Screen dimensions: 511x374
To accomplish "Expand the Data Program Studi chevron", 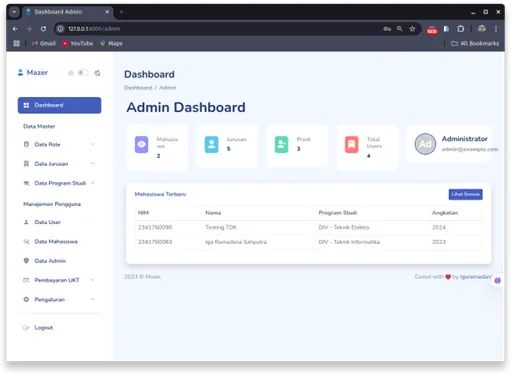I will [93, 183].
